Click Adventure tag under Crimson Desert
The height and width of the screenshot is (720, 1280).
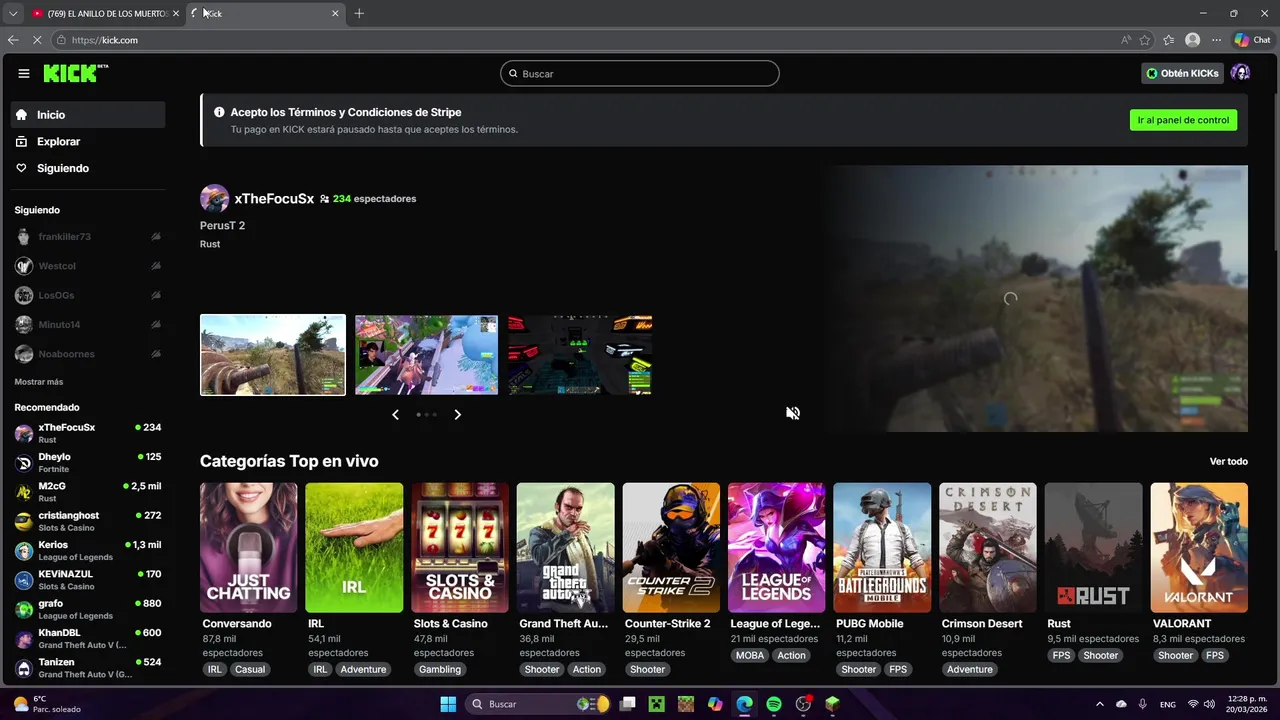pos(970,669)
